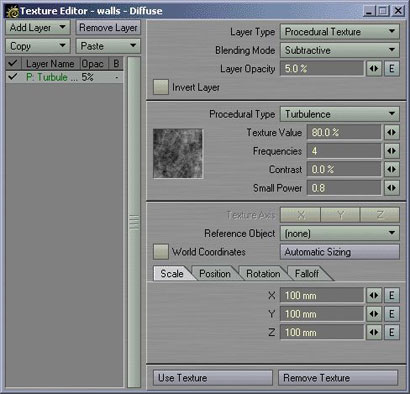
Task: Click checkmark column header in layer list
Action: (13, 63)
